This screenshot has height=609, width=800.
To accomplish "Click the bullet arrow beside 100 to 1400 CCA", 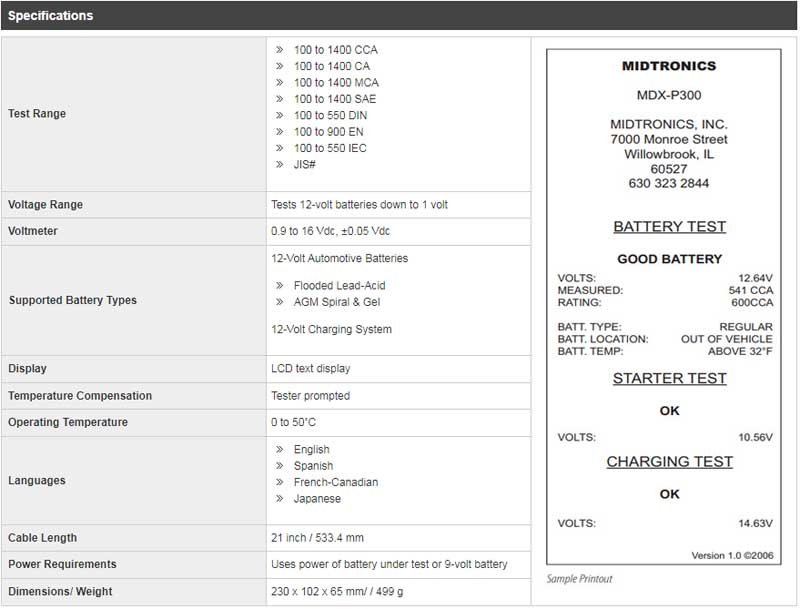I will click(x=280, y=50).
